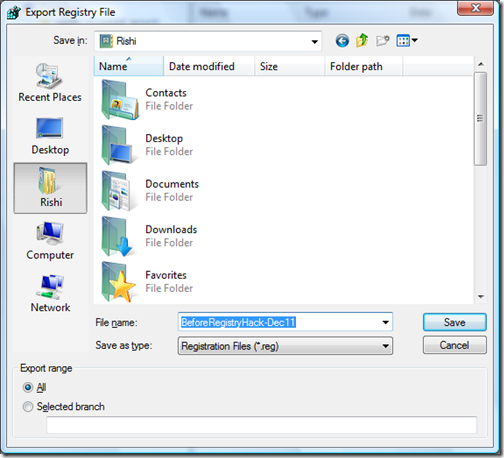Create a new folder icon
The image size is (504, 458).
[382, 41]
